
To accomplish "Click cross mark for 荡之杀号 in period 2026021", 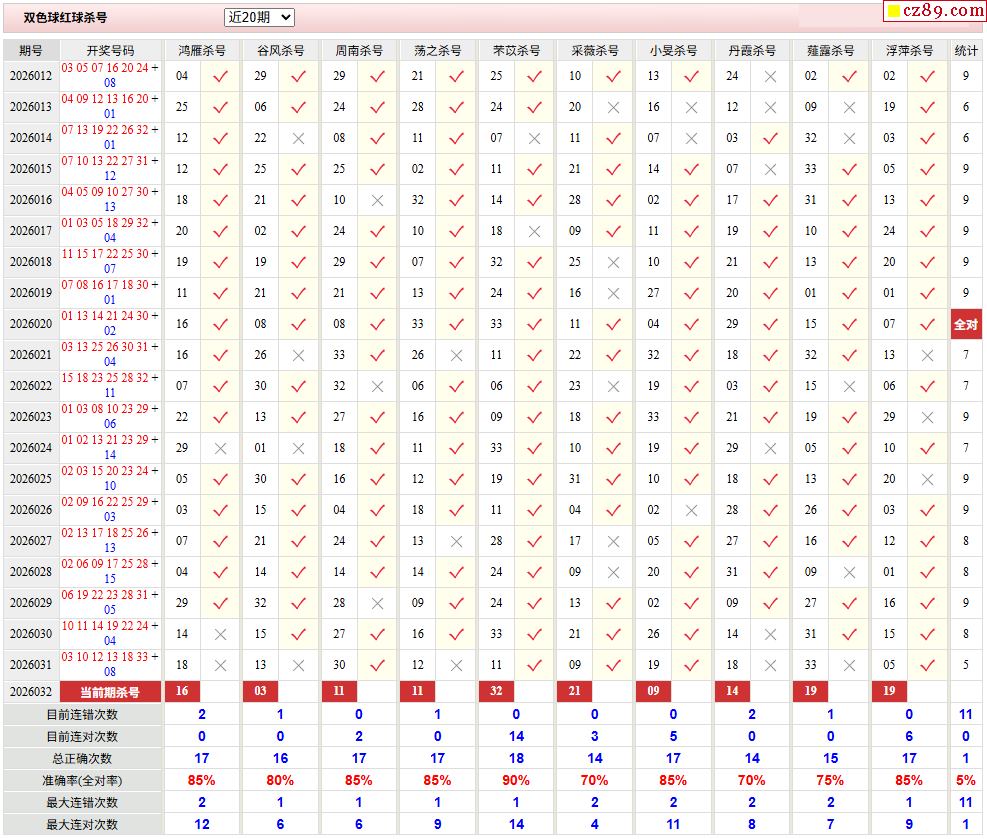I will click(x=456, y=355).
